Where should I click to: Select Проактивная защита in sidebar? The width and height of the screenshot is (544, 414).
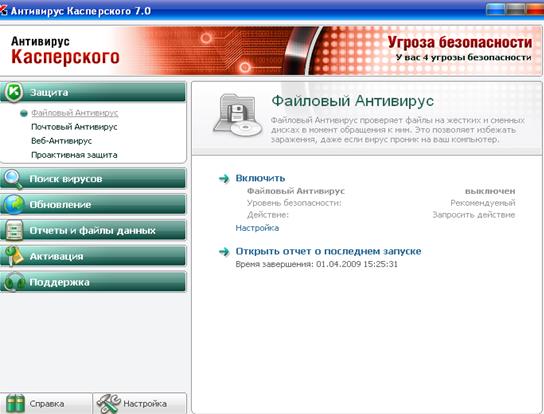click(x=74, y=155)
